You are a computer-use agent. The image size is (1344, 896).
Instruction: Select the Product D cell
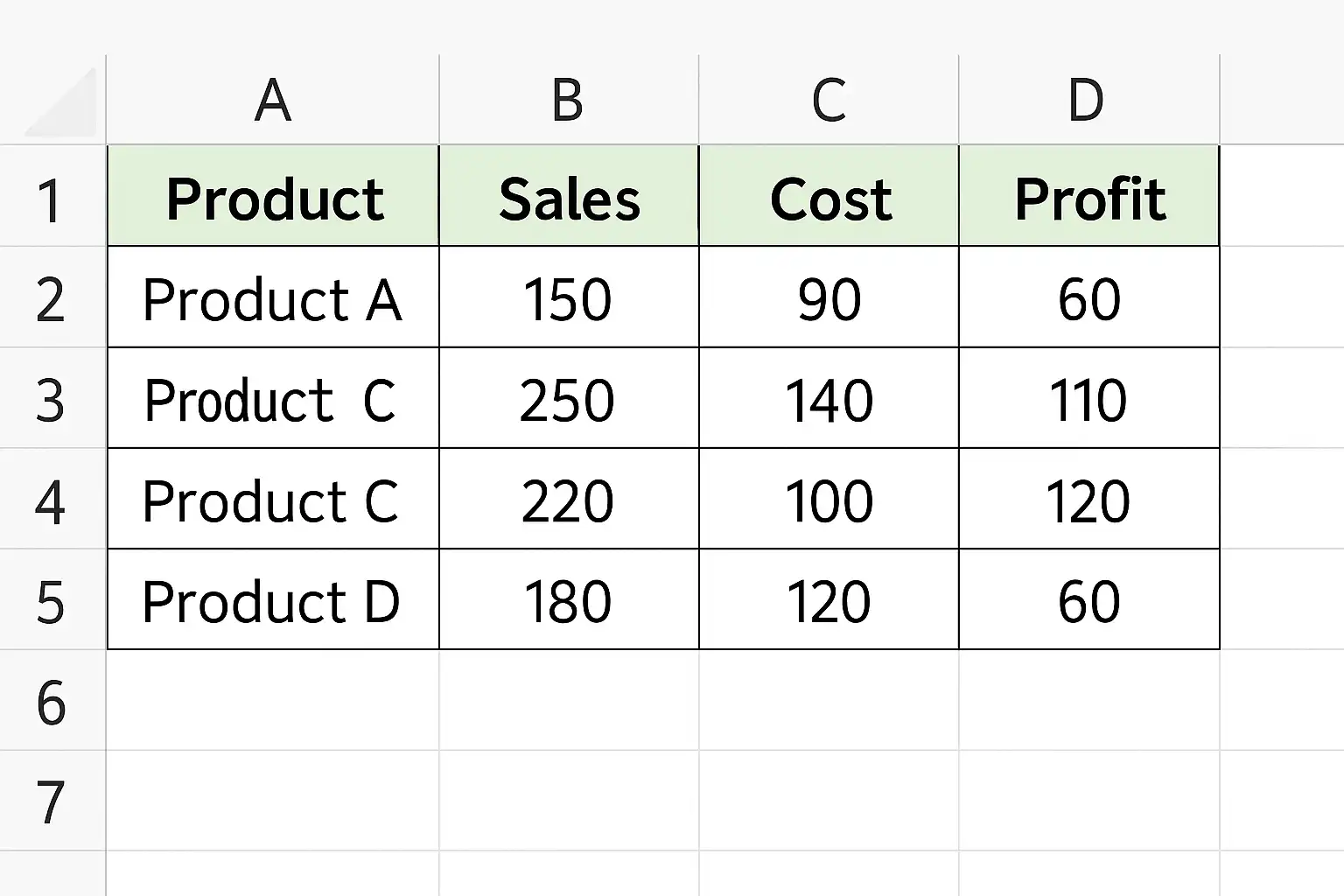(273, 599)
